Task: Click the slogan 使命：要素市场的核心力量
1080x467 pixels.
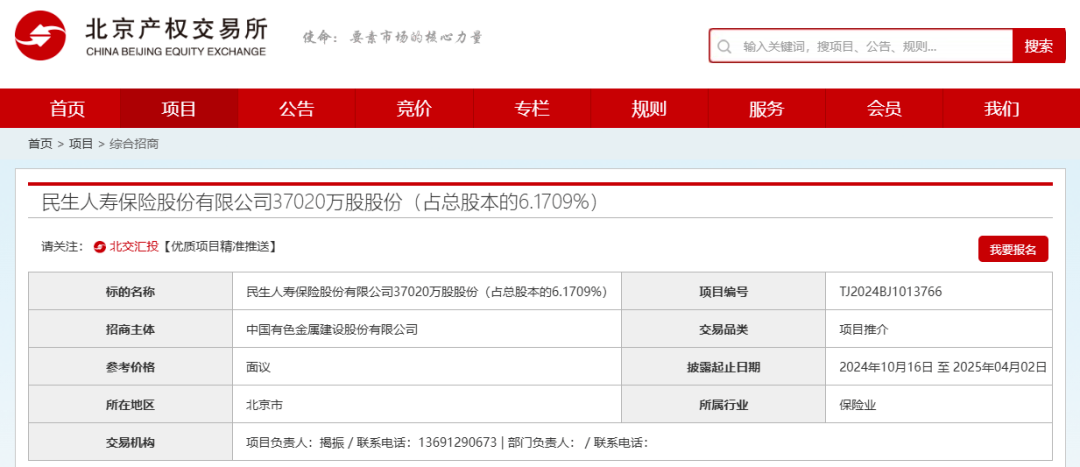Action: pos(393,37)
